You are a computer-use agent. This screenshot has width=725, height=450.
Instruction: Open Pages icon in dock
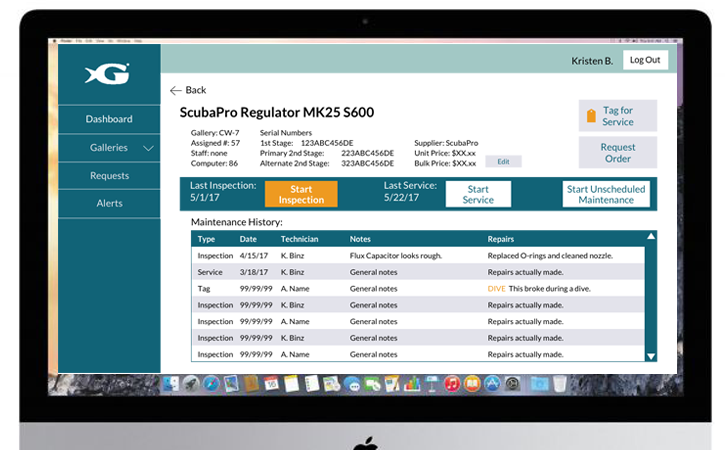click(392, 384)
